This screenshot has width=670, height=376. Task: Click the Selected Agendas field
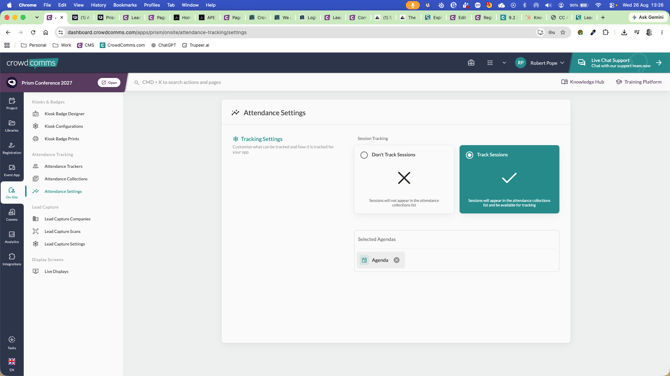pos(456,251)
